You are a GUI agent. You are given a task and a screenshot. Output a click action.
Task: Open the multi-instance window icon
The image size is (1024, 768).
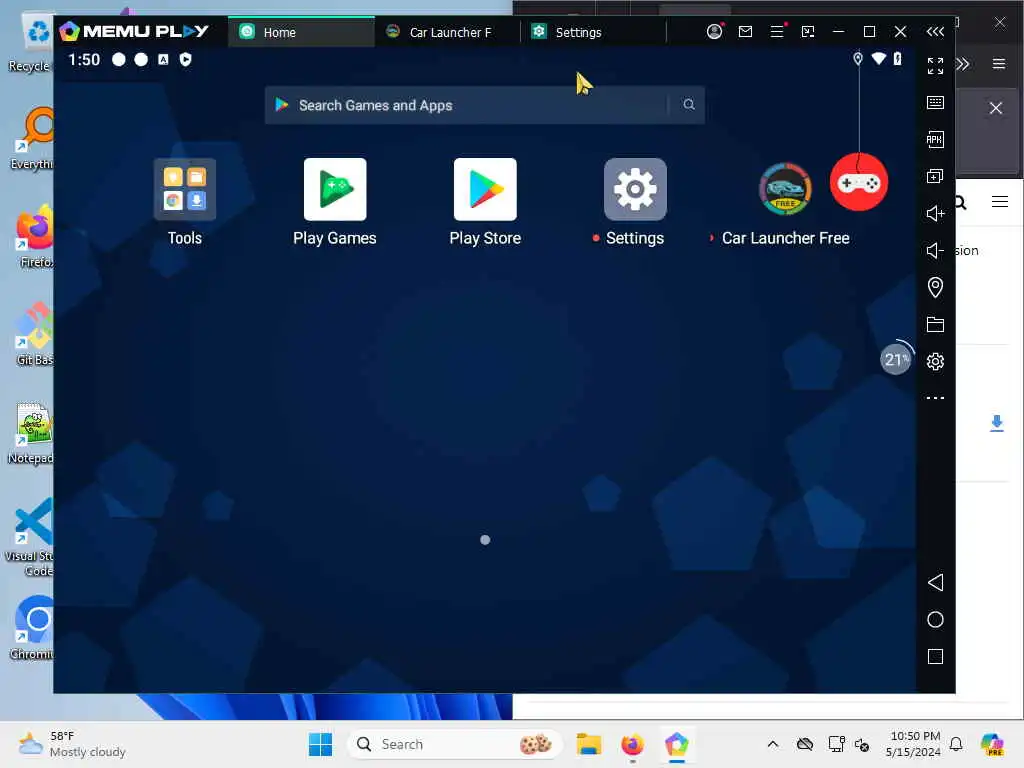935,176
